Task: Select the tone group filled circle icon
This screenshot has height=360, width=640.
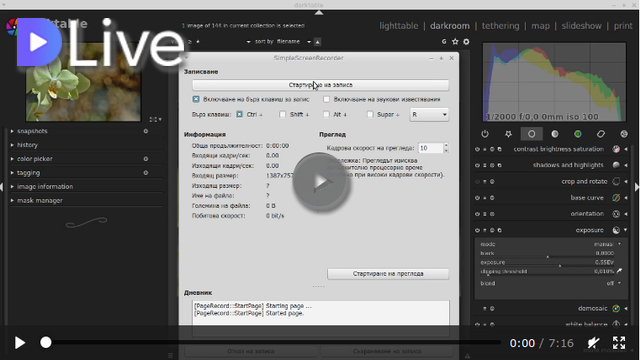Action: click(x=555, y=134)
